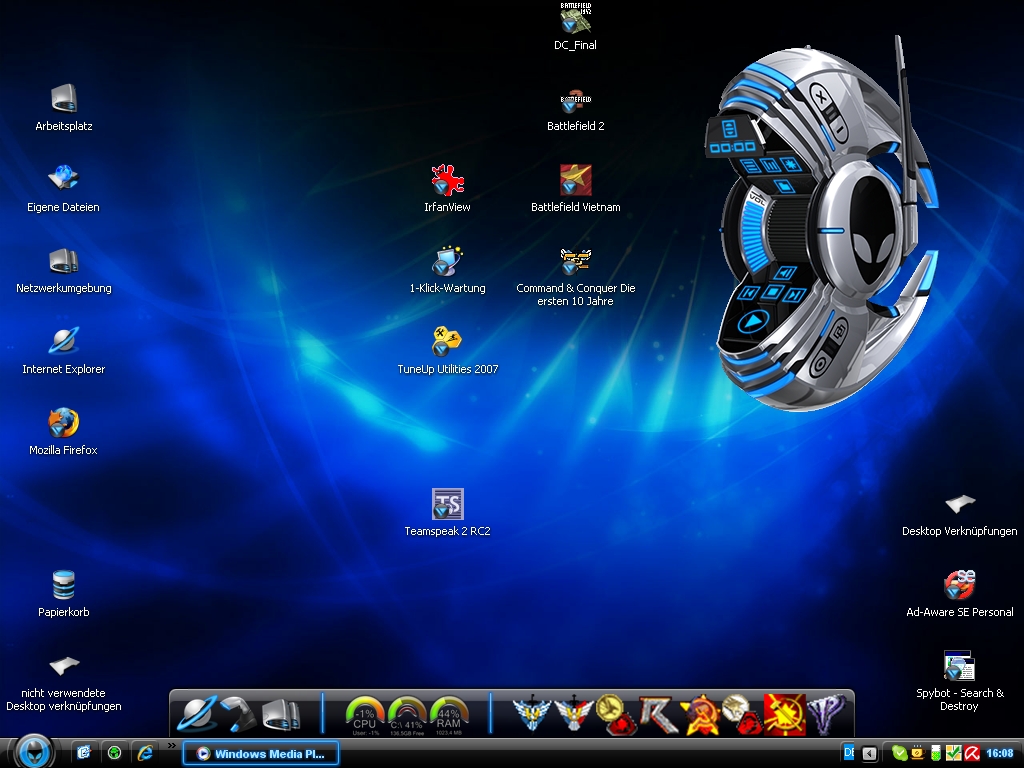The height and width of the screenshot is (768, 1024).
Task: Click the yellow checkmark tray icon
Action: [953, 754]
